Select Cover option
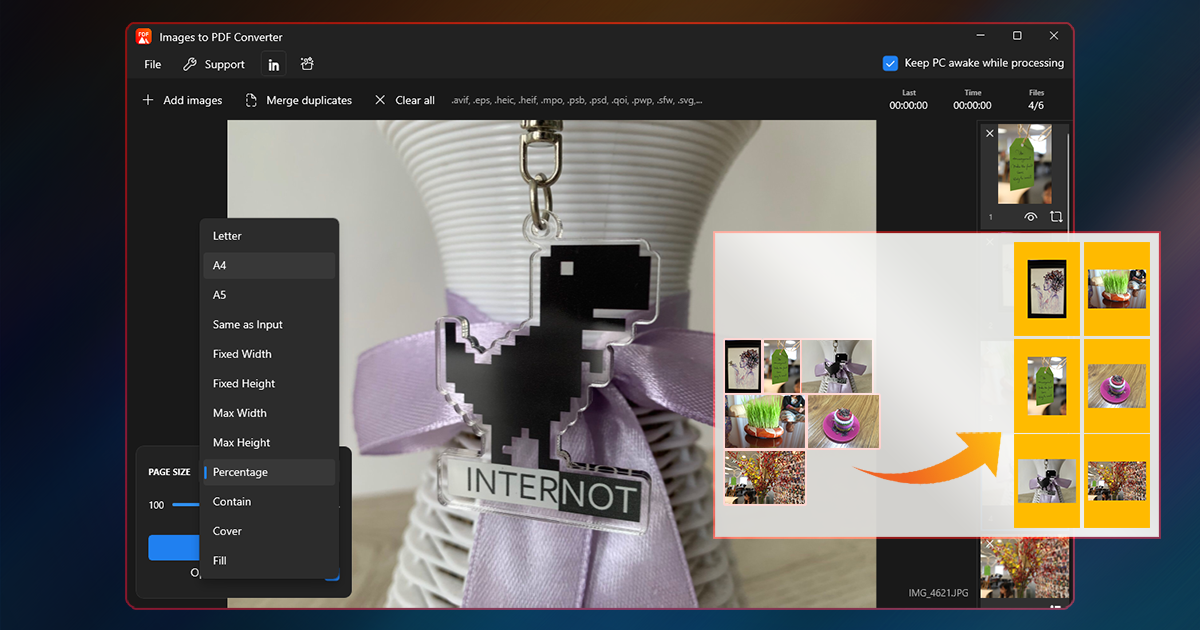 [x=269, y=531]
